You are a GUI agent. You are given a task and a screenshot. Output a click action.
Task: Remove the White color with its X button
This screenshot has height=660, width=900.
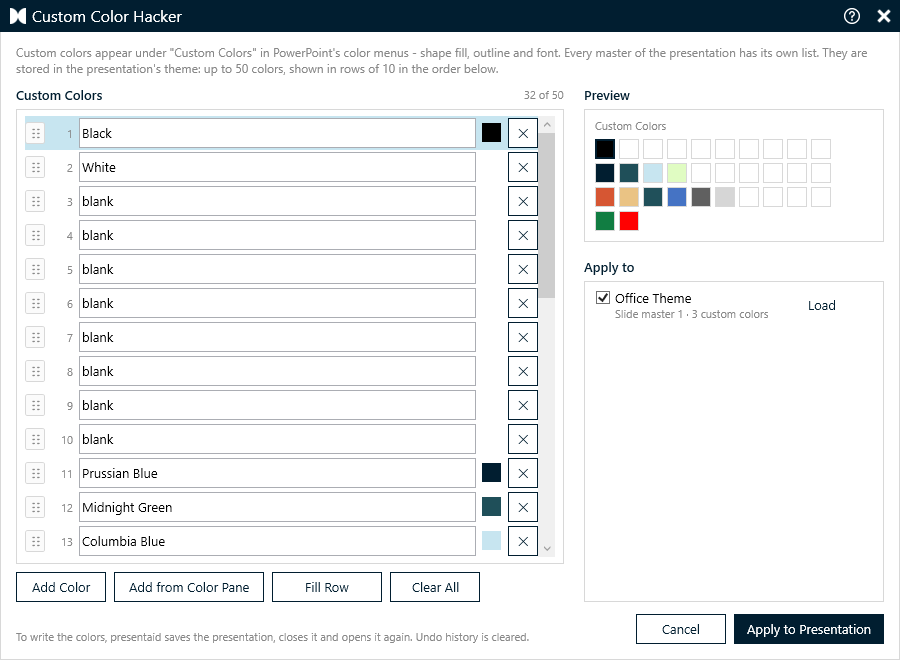click(523, 168)
